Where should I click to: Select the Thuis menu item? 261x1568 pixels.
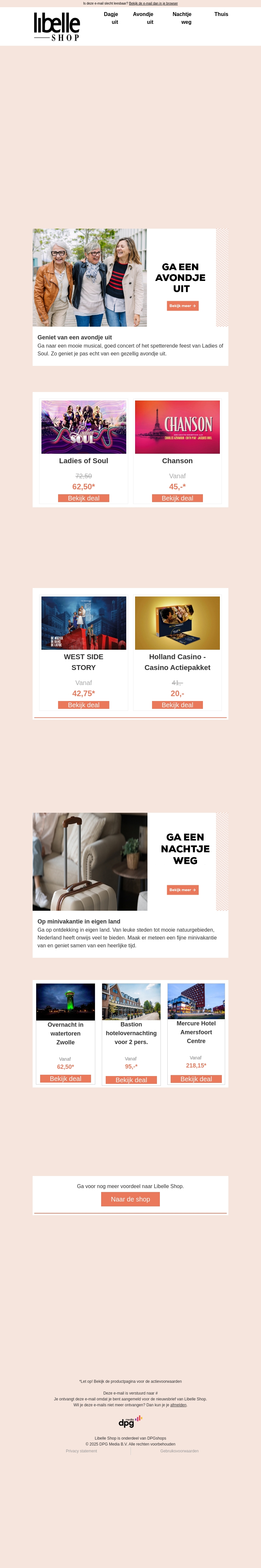pos(222,14)
